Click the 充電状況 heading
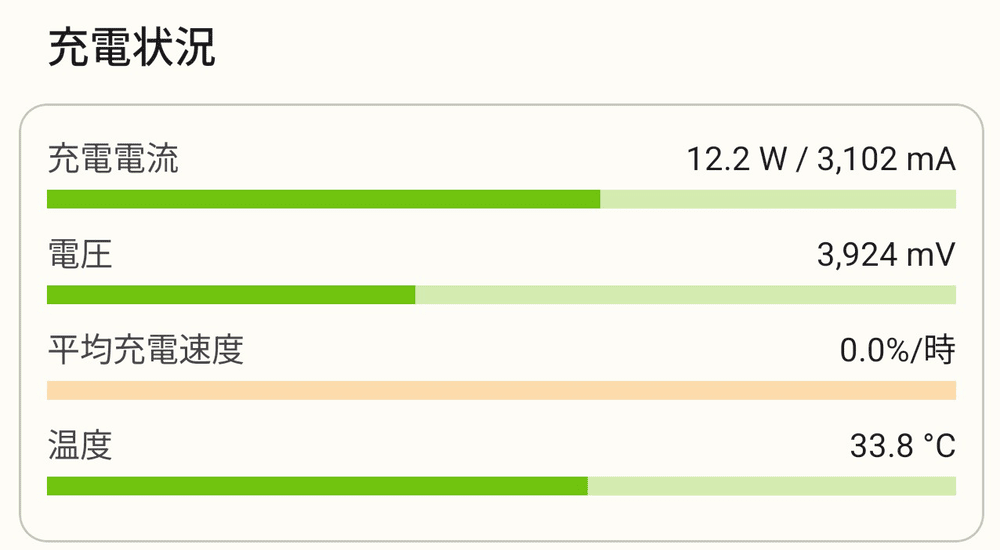The height and width of the screenshot is (550, 1000). click(132, 48)
